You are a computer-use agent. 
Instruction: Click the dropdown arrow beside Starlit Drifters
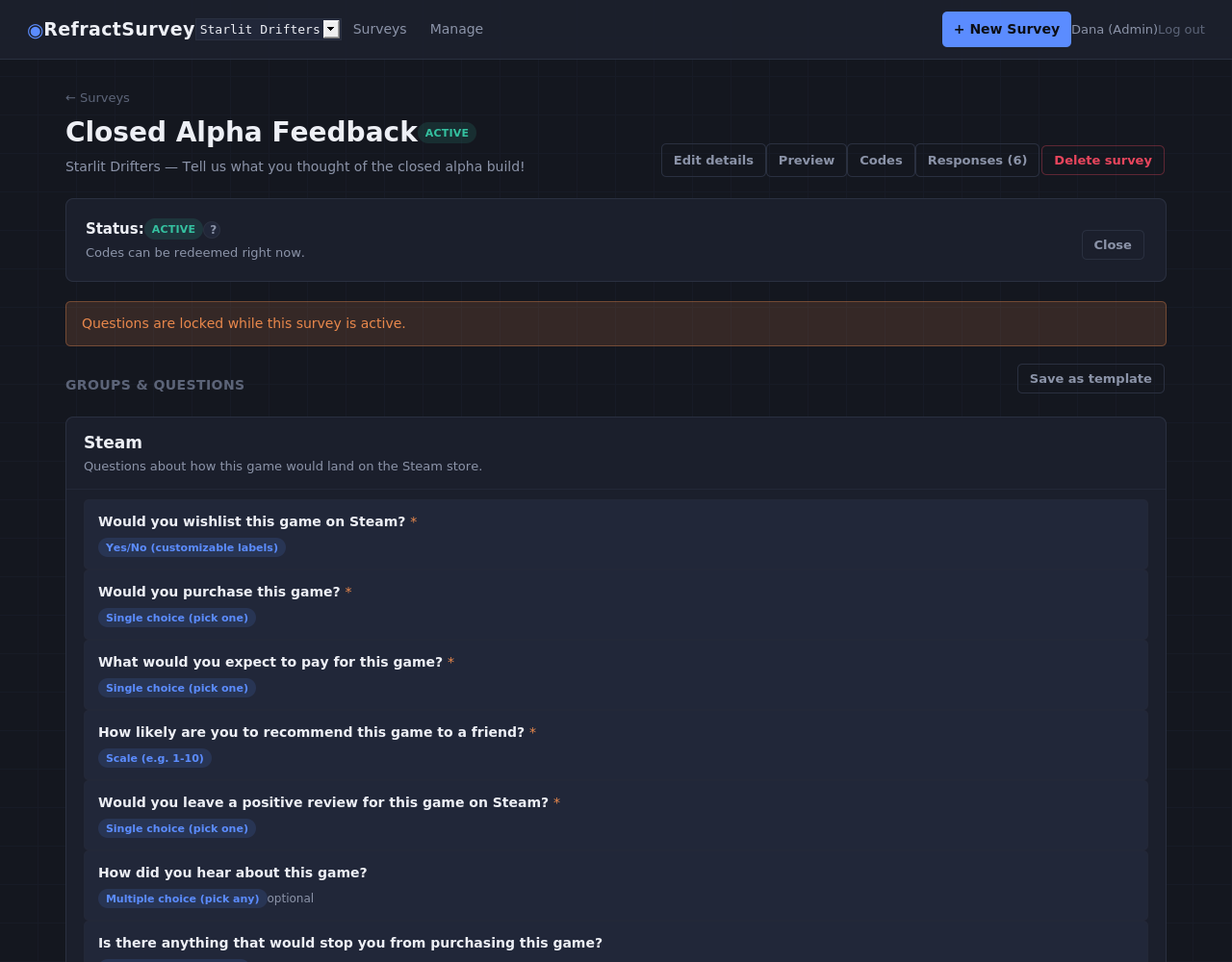click(331, 29)
